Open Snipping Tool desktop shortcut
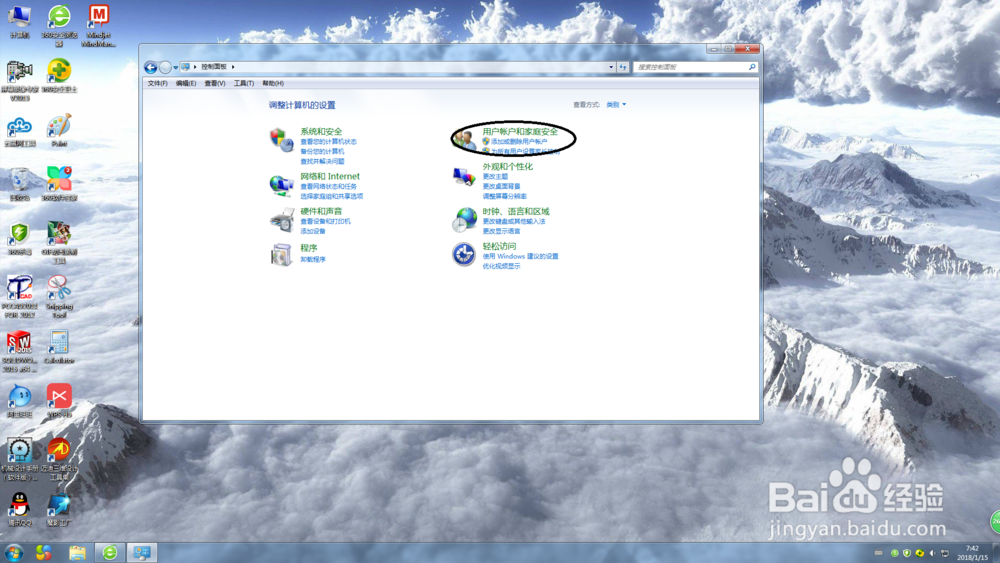 (x=59, y=296)
